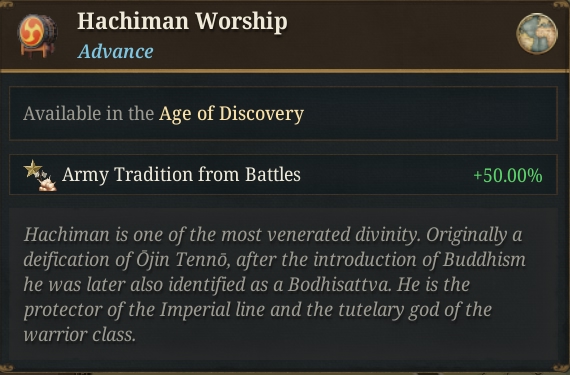Viewport: 570px width, 375px height.
Task: Click the green +50.00% modifier value
Action: [x=508, y=176]
